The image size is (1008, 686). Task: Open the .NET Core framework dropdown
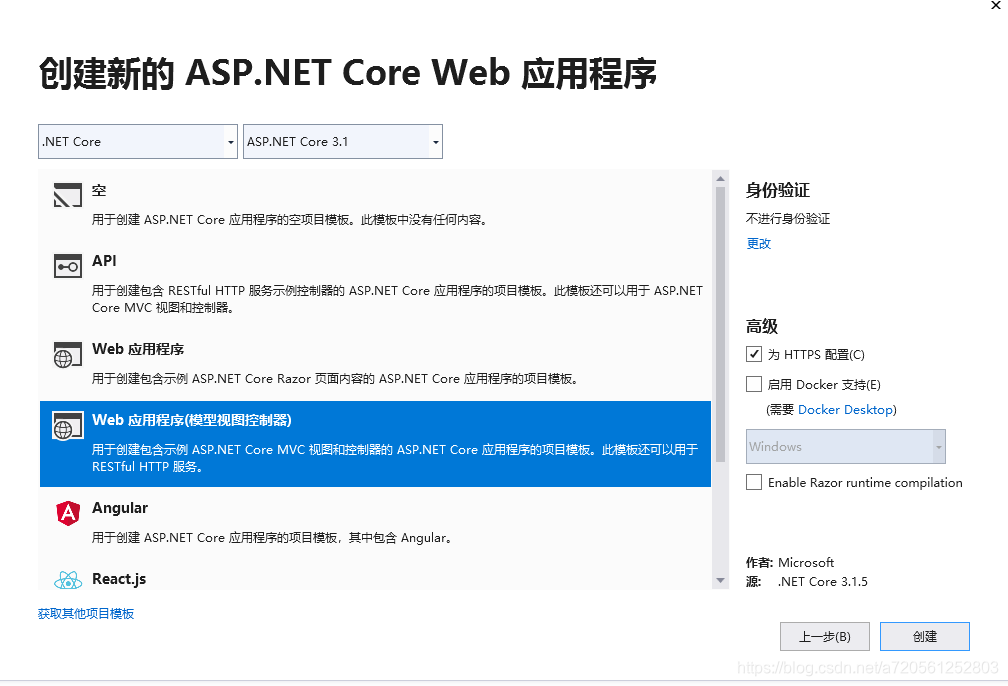point(138,141)
